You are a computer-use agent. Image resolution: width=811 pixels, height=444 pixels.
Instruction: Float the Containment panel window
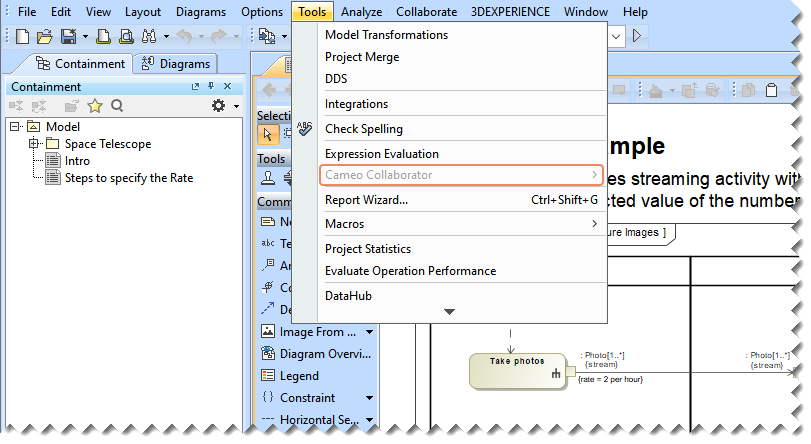pos(195,86)
